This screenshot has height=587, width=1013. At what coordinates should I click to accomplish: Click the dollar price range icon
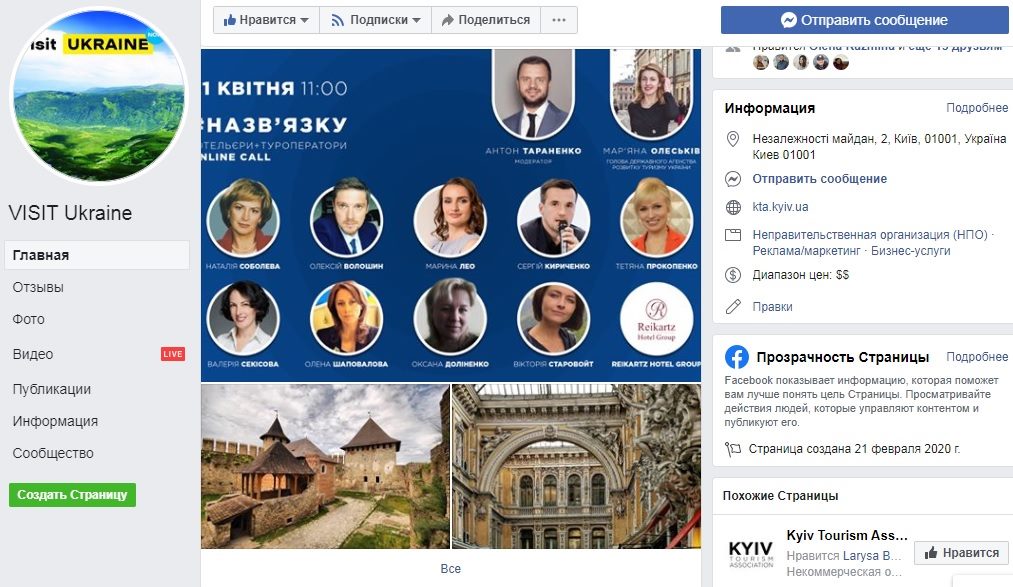pos(733,275)
